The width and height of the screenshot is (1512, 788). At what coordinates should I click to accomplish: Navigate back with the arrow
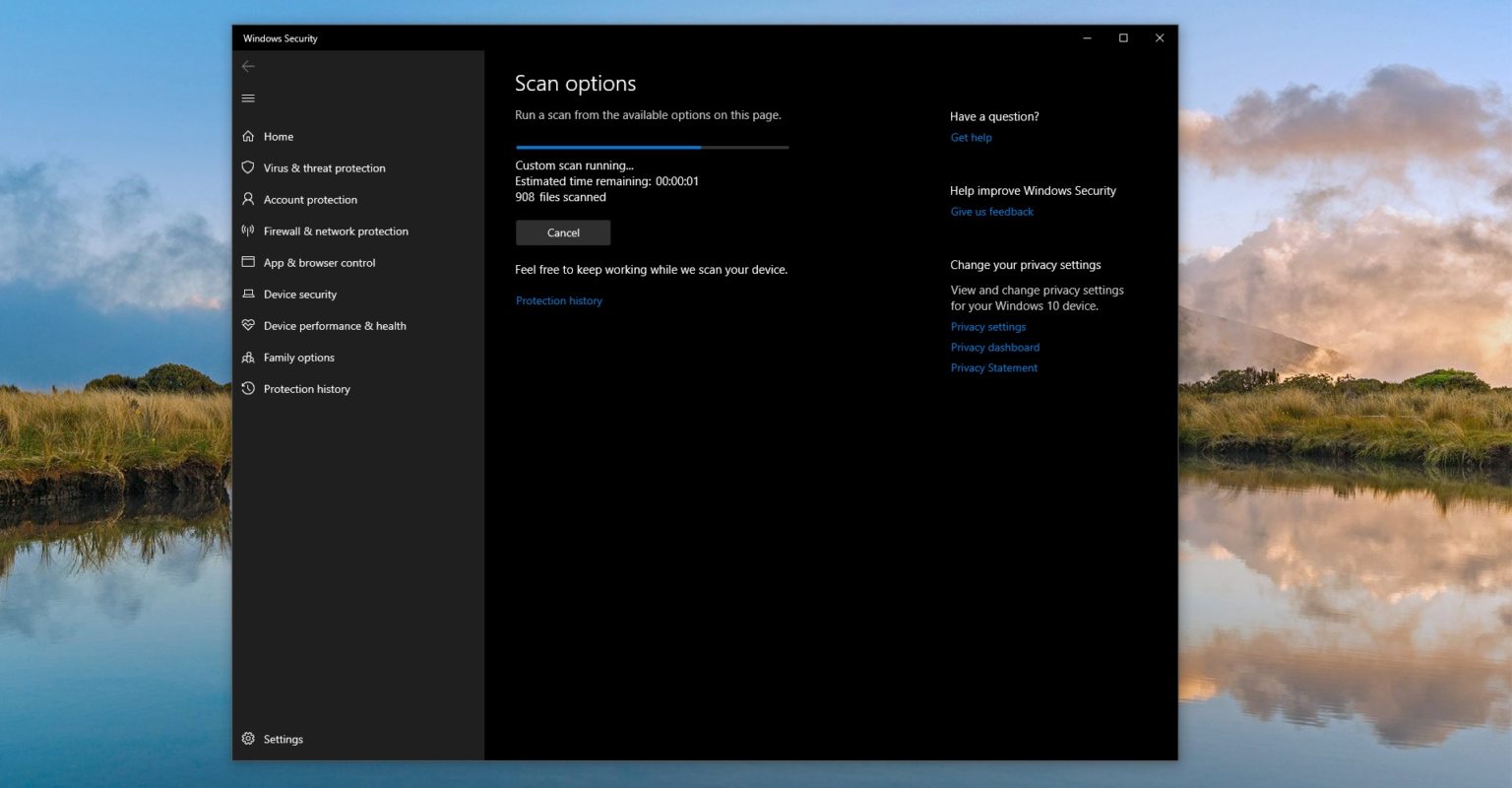click(248, 66)
